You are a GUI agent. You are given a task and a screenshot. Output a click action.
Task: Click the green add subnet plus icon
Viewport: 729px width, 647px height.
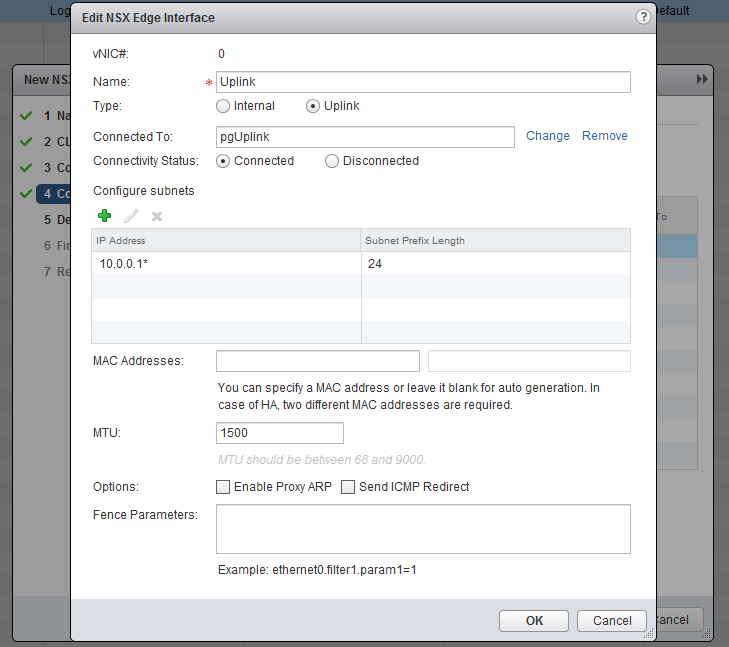tap(104, 215)
